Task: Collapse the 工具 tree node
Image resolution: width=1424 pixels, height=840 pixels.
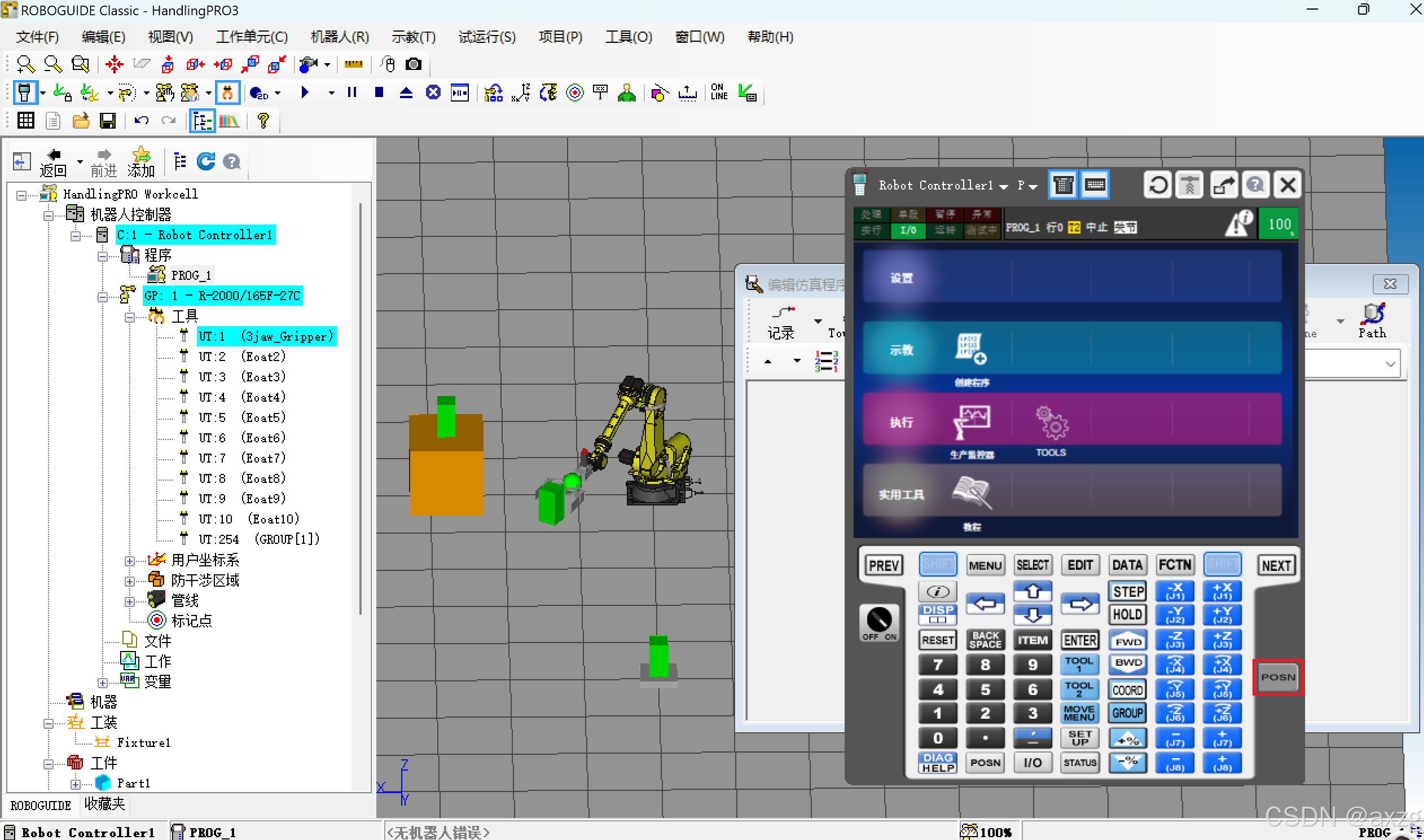Action: (x=130, y=316)
